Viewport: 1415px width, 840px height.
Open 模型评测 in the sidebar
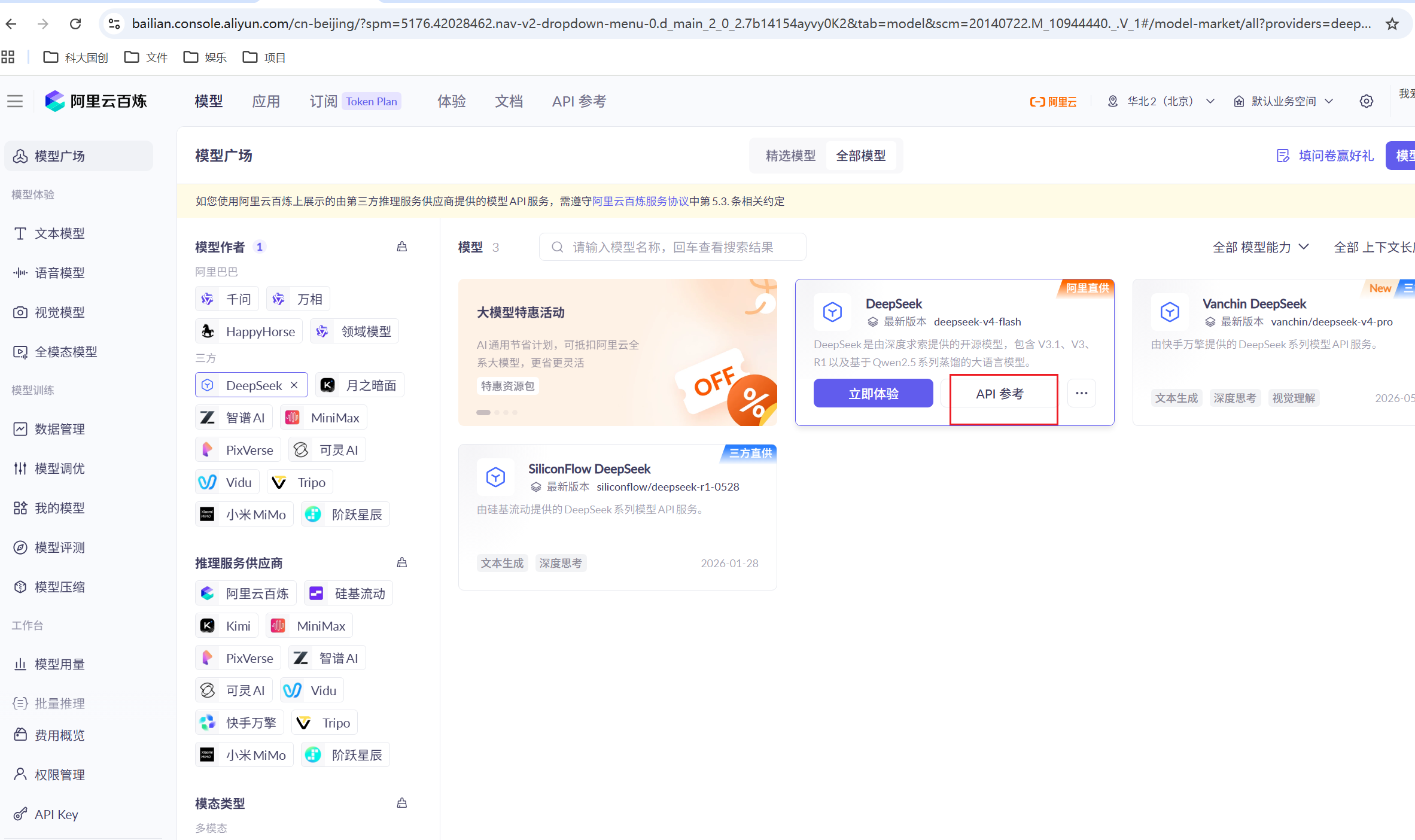coord(78,547)
